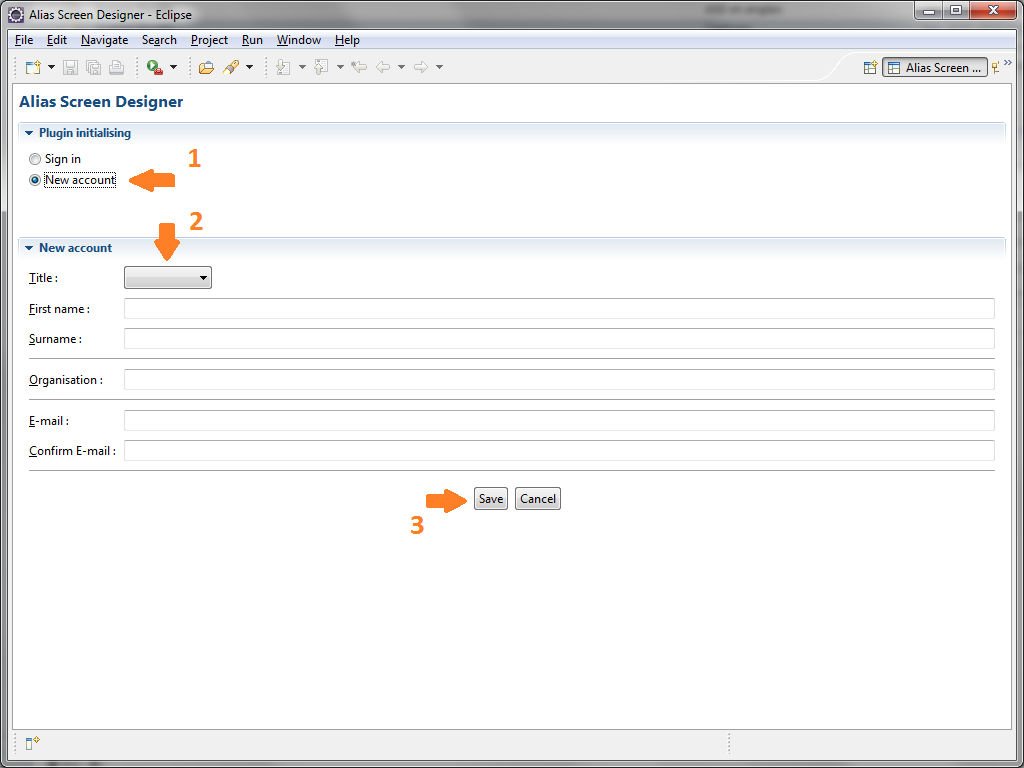This screenshot has width=1024, height=768.
Task: Open the Forward history dropdown arrow
Action: (439, 67)
